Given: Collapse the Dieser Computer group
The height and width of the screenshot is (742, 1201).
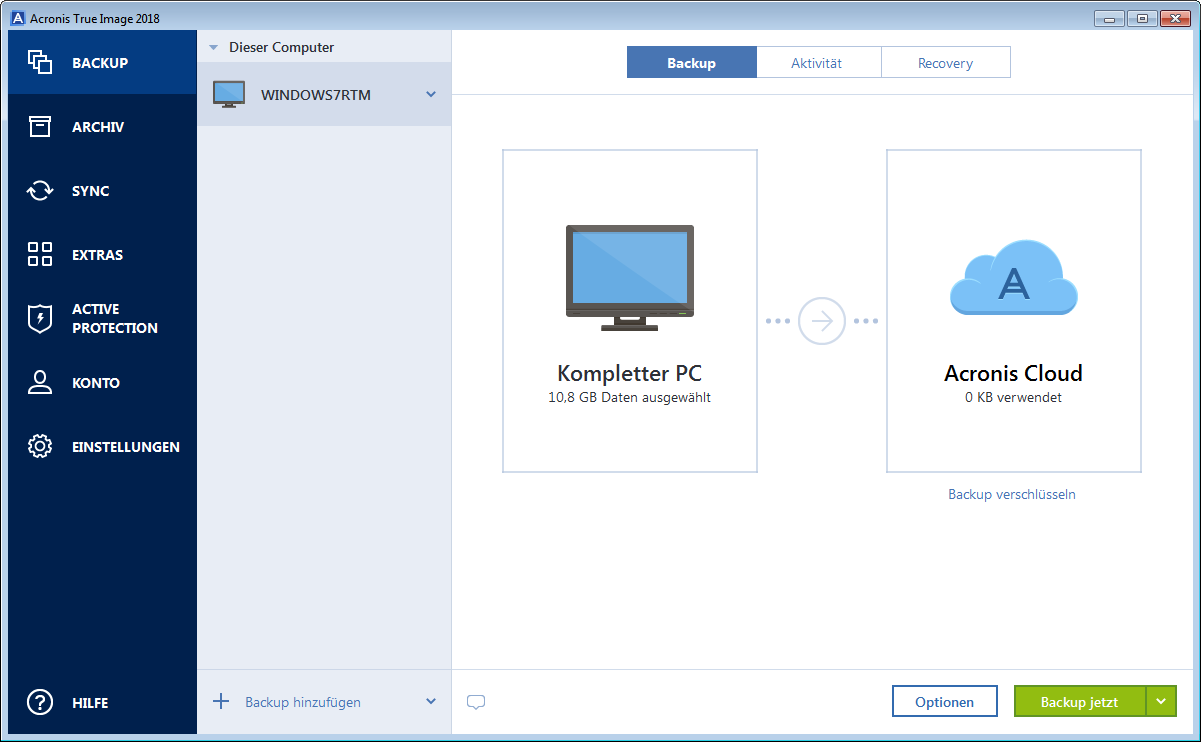Looking at the screenshot, I should pyautogui.click(x=213, y=47).
